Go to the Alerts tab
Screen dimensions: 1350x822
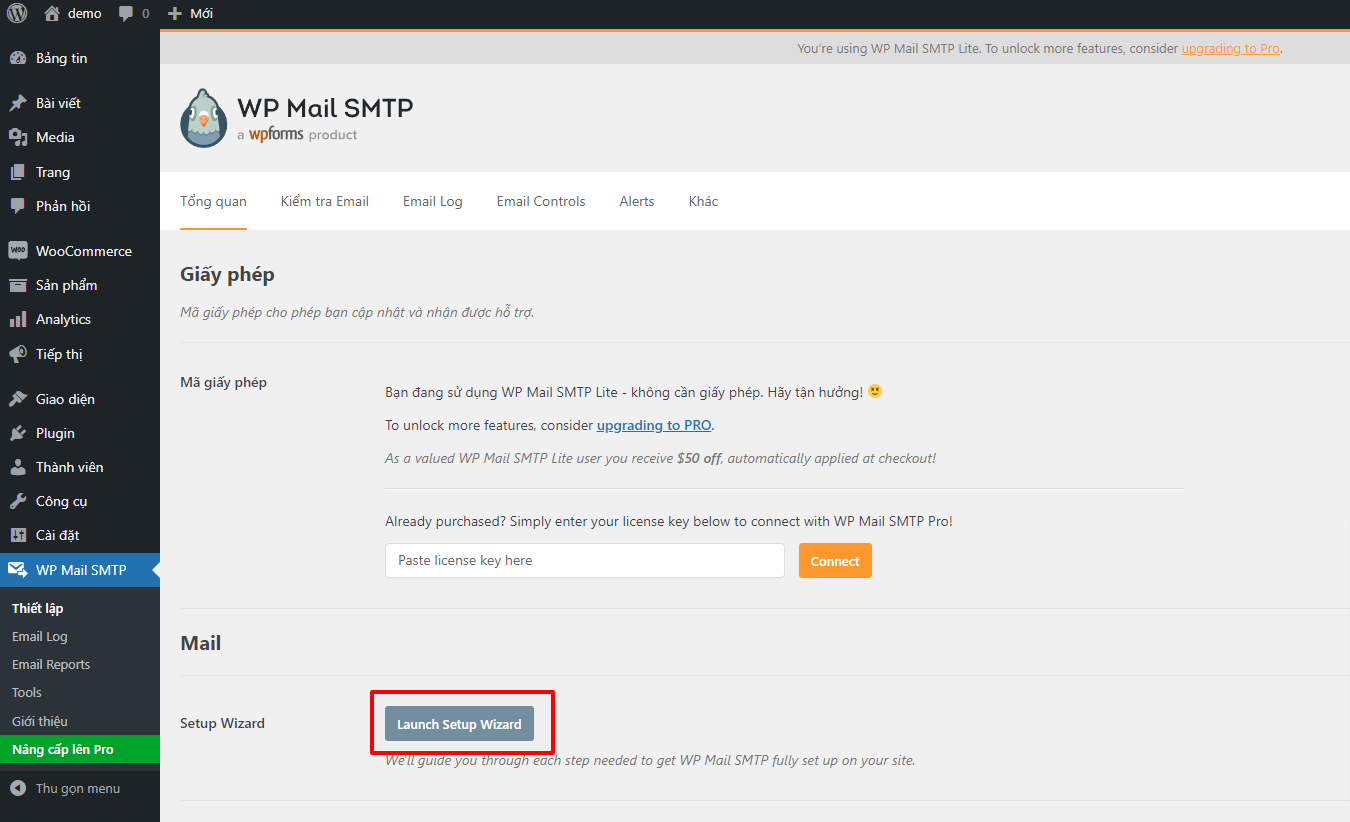[637, 201]
